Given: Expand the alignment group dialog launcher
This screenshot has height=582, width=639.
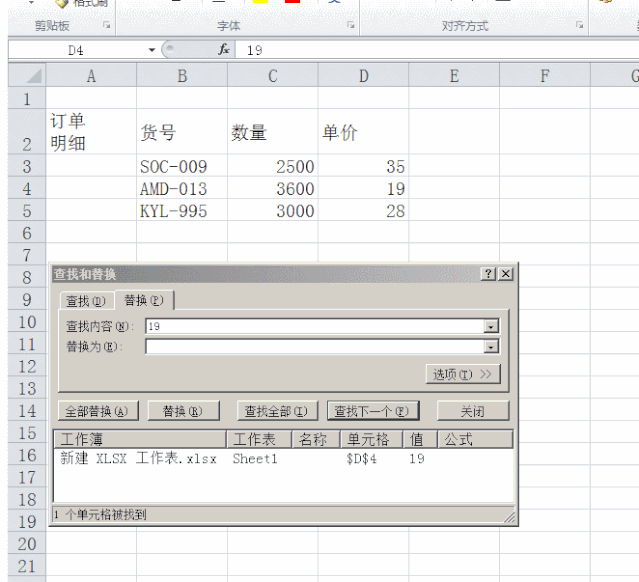Looking at the screenshot, I should 579,25.
